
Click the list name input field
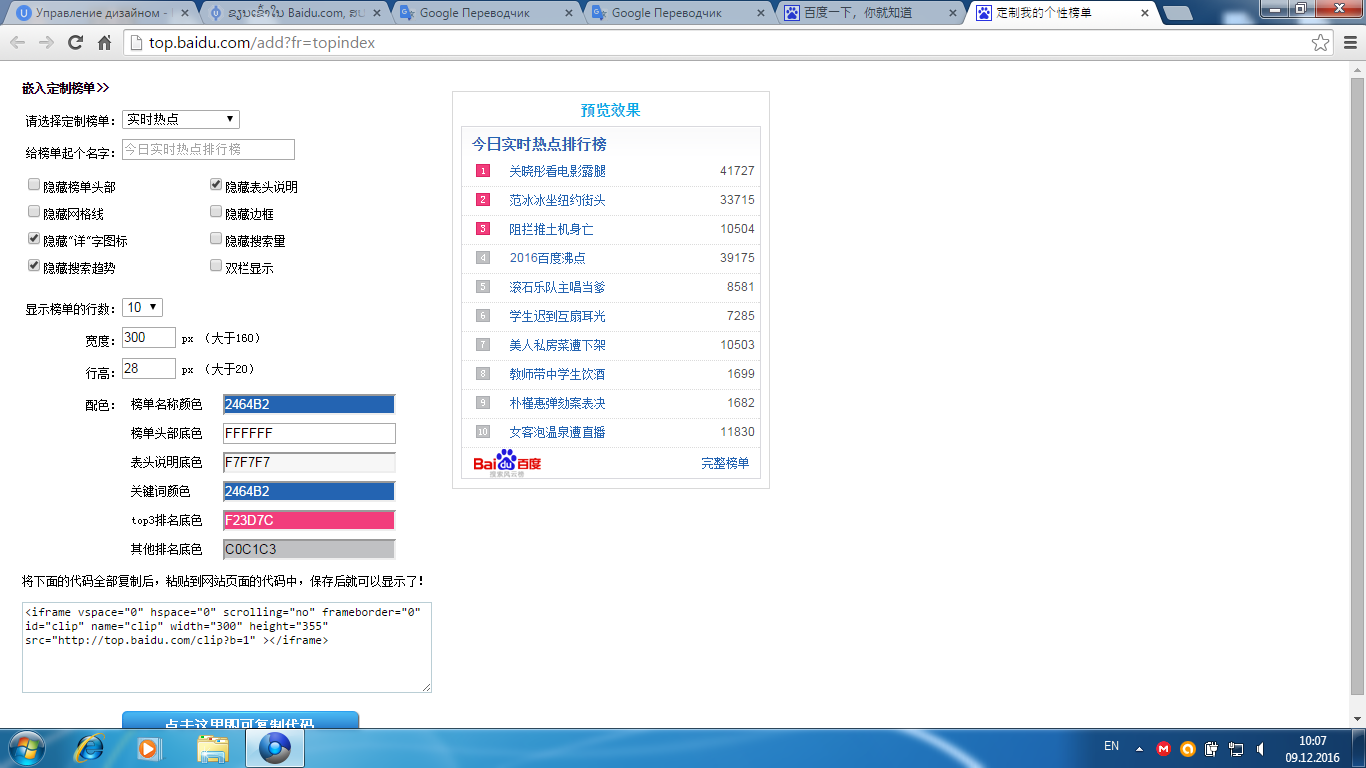point(208,149)
